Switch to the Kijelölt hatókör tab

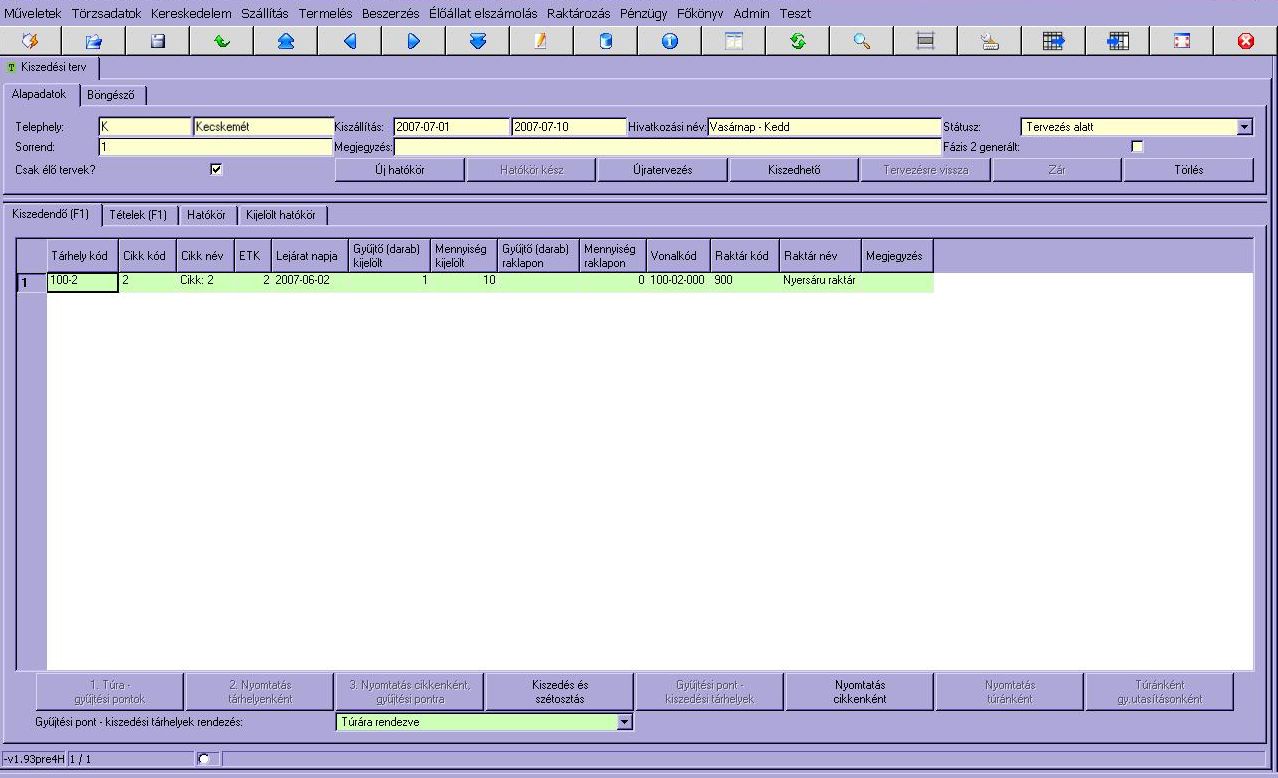coord(281,215)
